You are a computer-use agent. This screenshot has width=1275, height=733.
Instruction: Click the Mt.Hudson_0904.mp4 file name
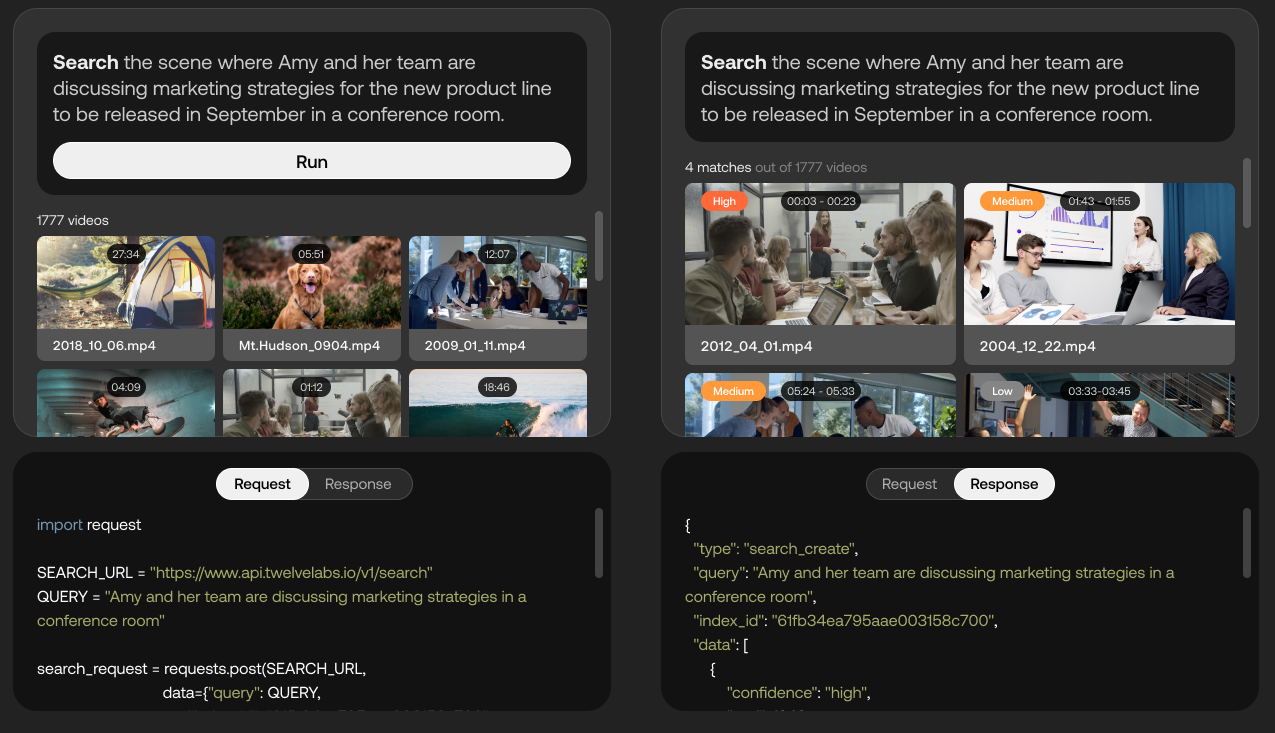(x=309, y=345)
